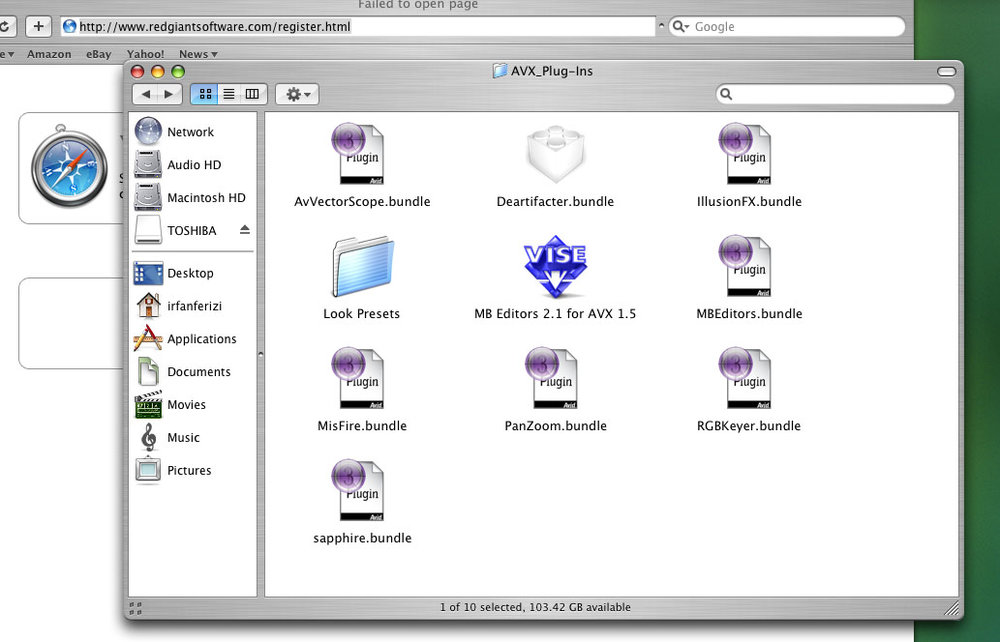1000x642 pixels.
Task: Eject the TOSHIBA volume
Action: [x=245, y=230]
